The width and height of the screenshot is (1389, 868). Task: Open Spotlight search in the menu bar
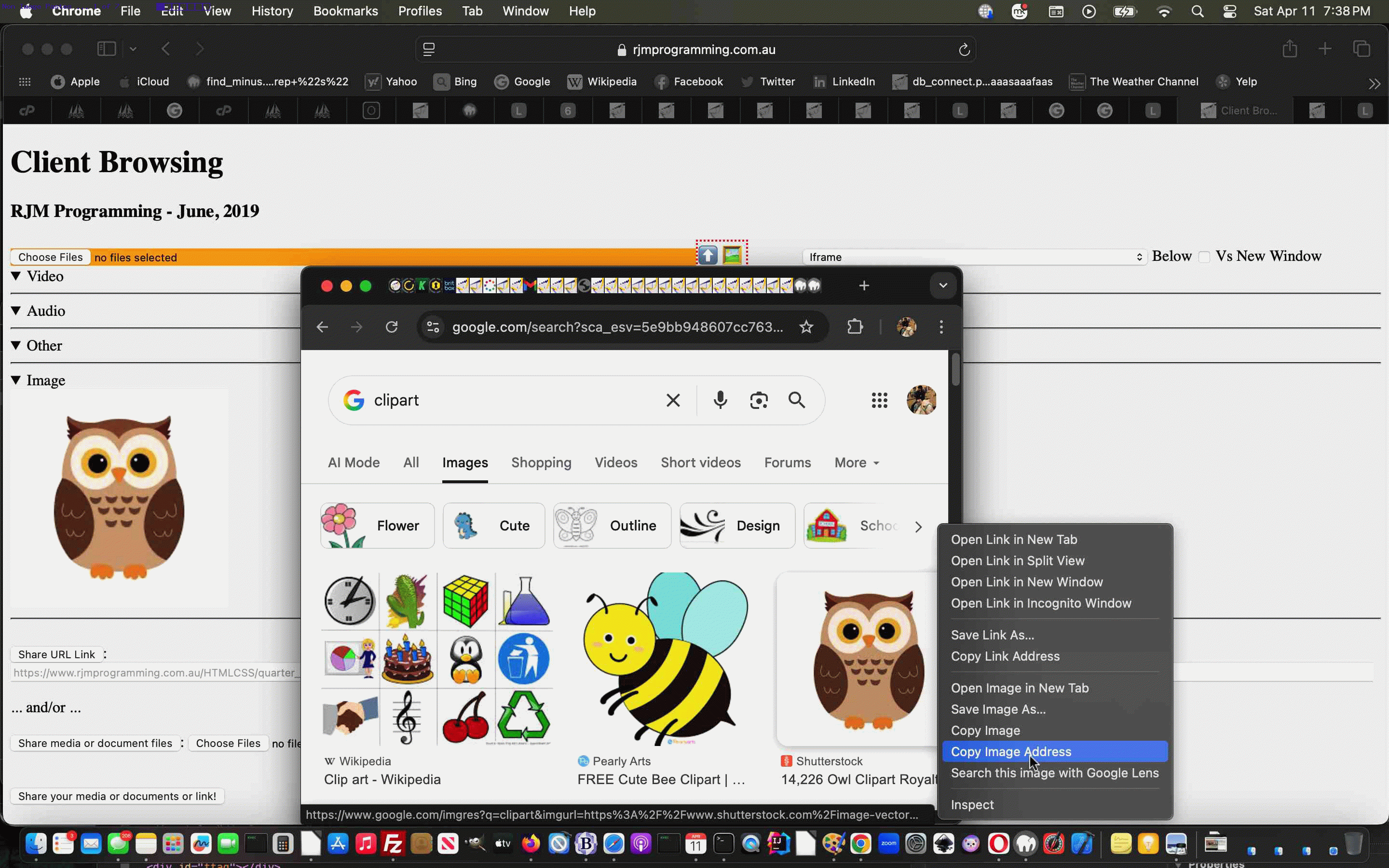tap(1198, 11)
